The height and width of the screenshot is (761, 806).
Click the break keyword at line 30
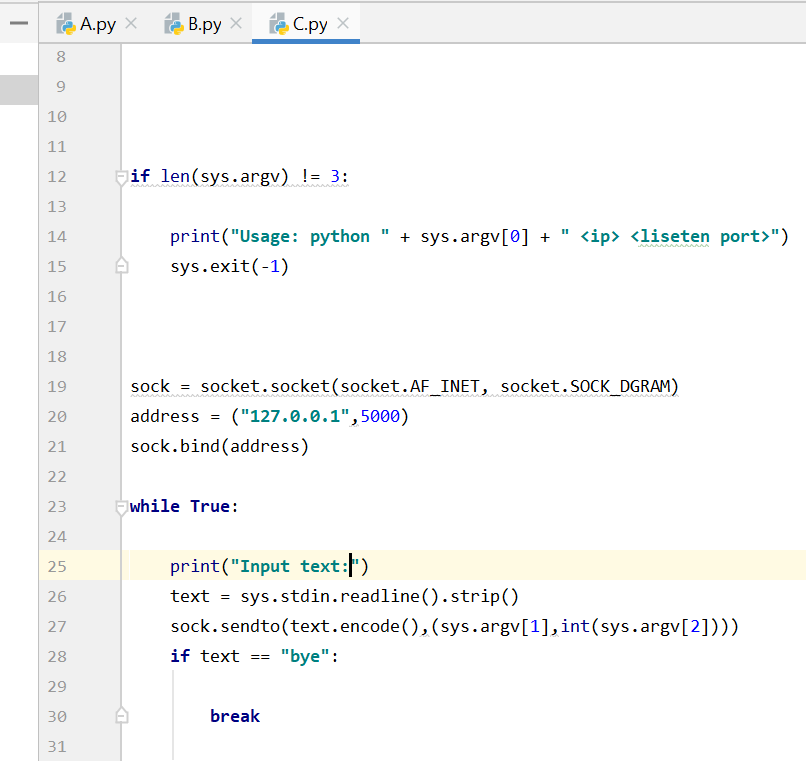[x=235, y=716]
